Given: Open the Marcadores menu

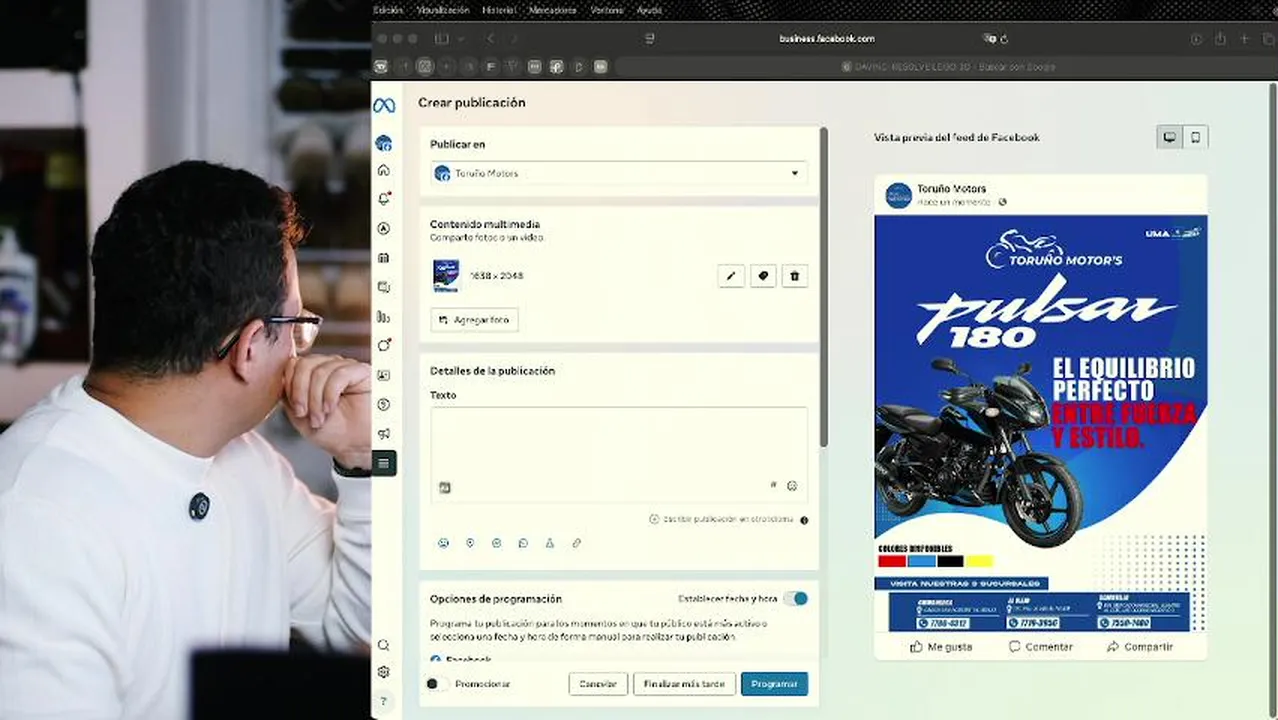Looking at the screenshot, I should 552,10.
